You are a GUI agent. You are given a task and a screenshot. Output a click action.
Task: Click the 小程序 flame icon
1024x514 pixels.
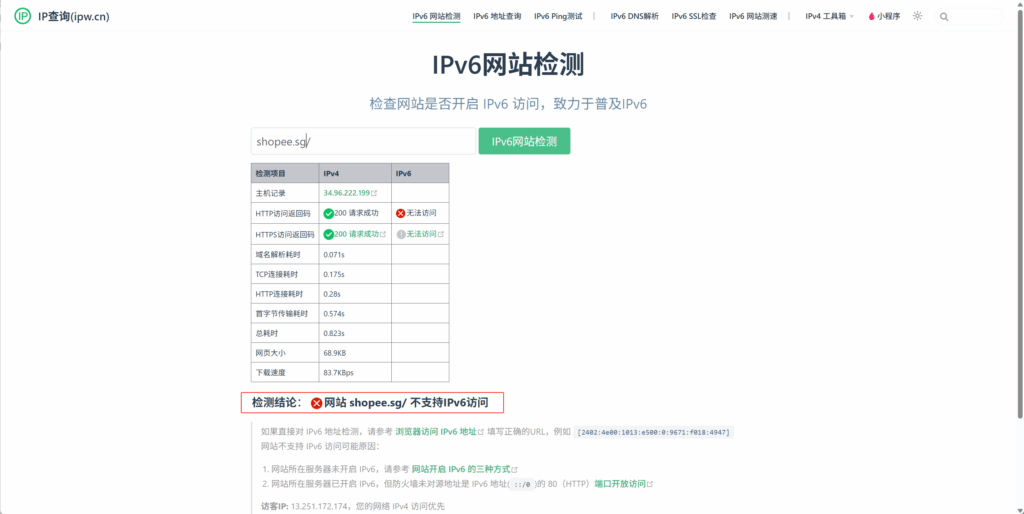pyautogui.click(x=871, y=17)
